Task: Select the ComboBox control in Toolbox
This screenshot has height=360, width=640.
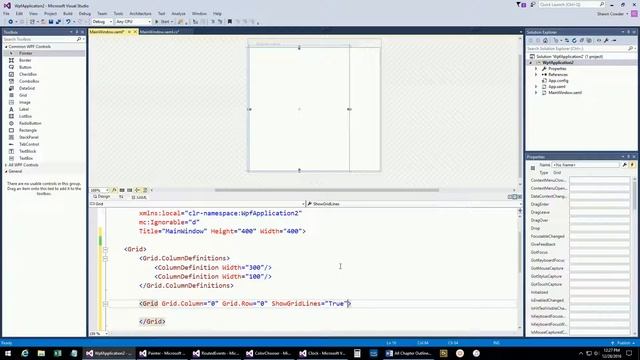Action: 29,81
